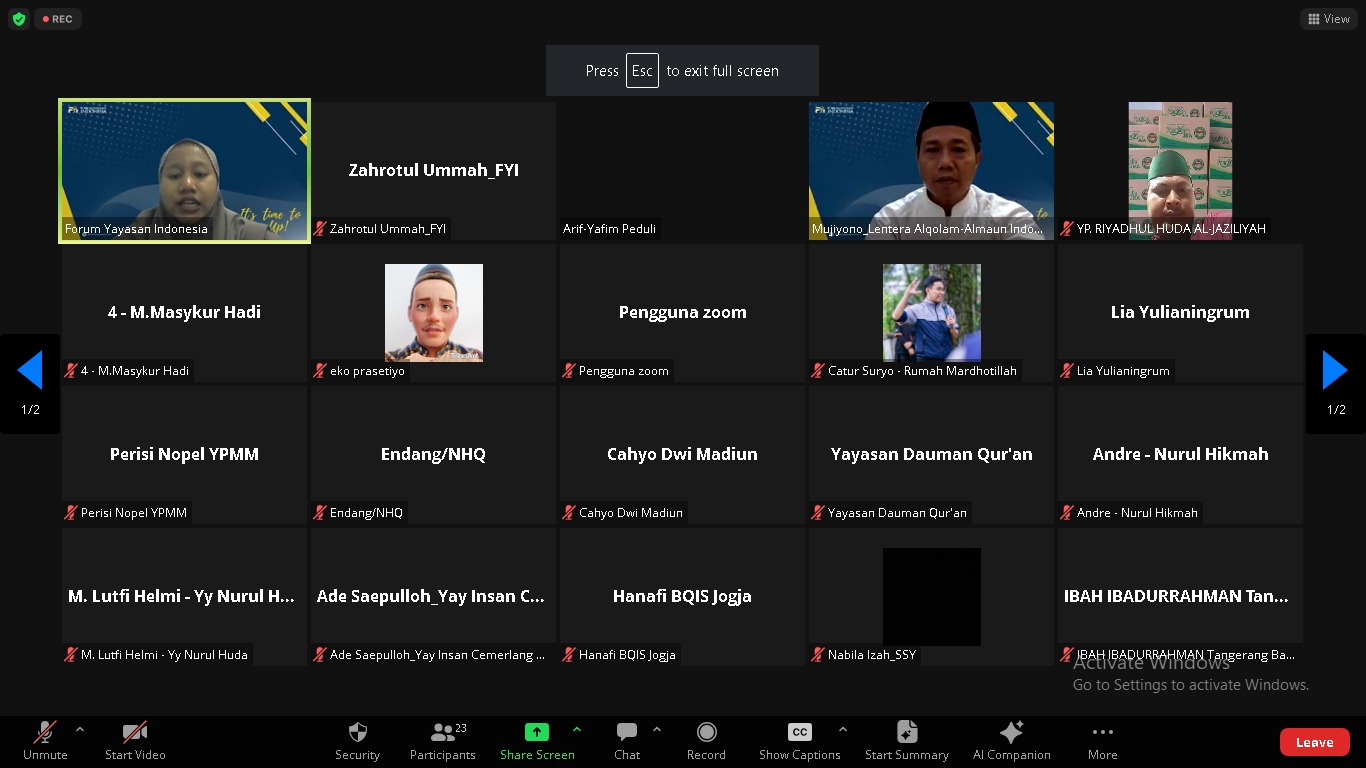Open the View layout menu
The image size is (1366, 768).
coord(1329,19)
